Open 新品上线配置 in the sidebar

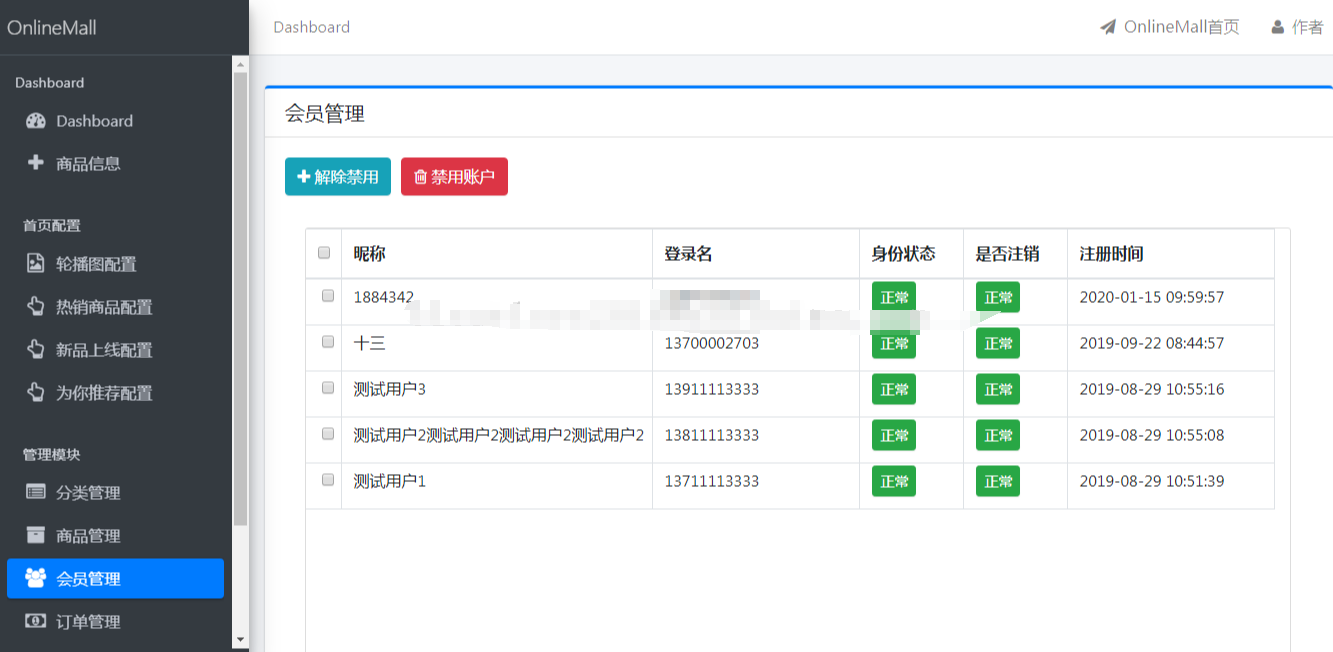click(x=115, y=350)
